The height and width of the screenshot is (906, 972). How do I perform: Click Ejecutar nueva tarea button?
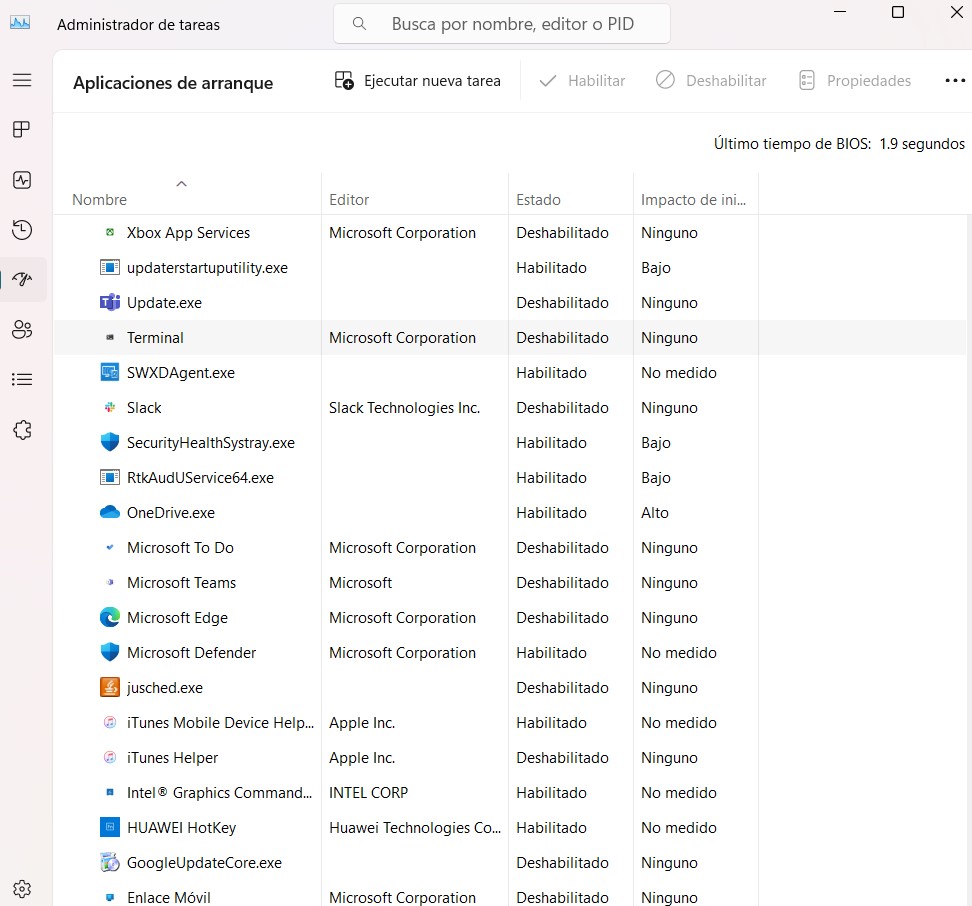(418, 81)
